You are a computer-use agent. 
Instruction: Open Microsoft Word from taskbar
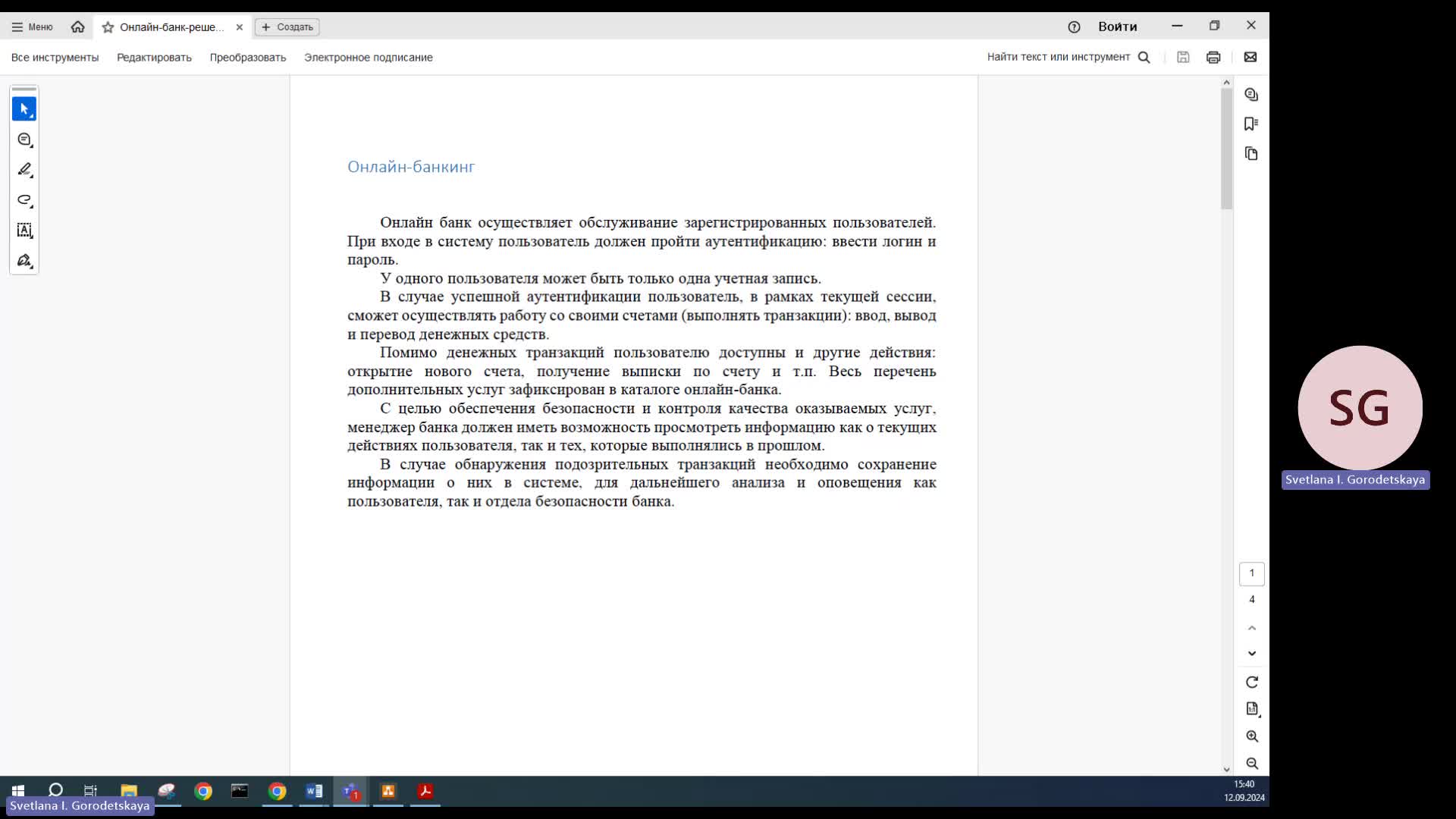tap(314, 791)
